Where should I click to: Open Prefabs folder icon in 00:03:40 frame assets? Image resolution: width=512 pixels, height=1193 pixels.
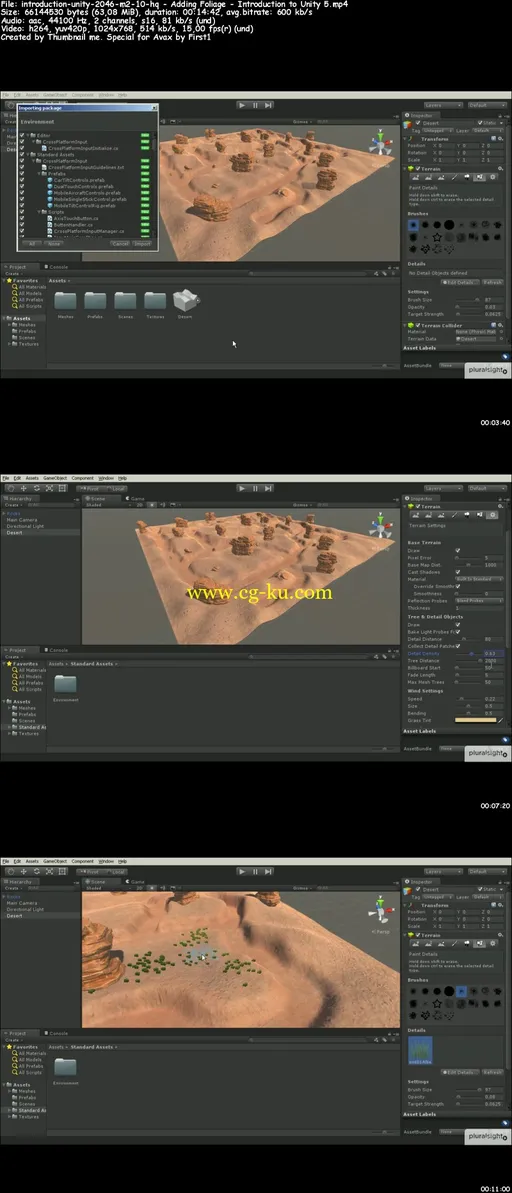click(95, 303)
